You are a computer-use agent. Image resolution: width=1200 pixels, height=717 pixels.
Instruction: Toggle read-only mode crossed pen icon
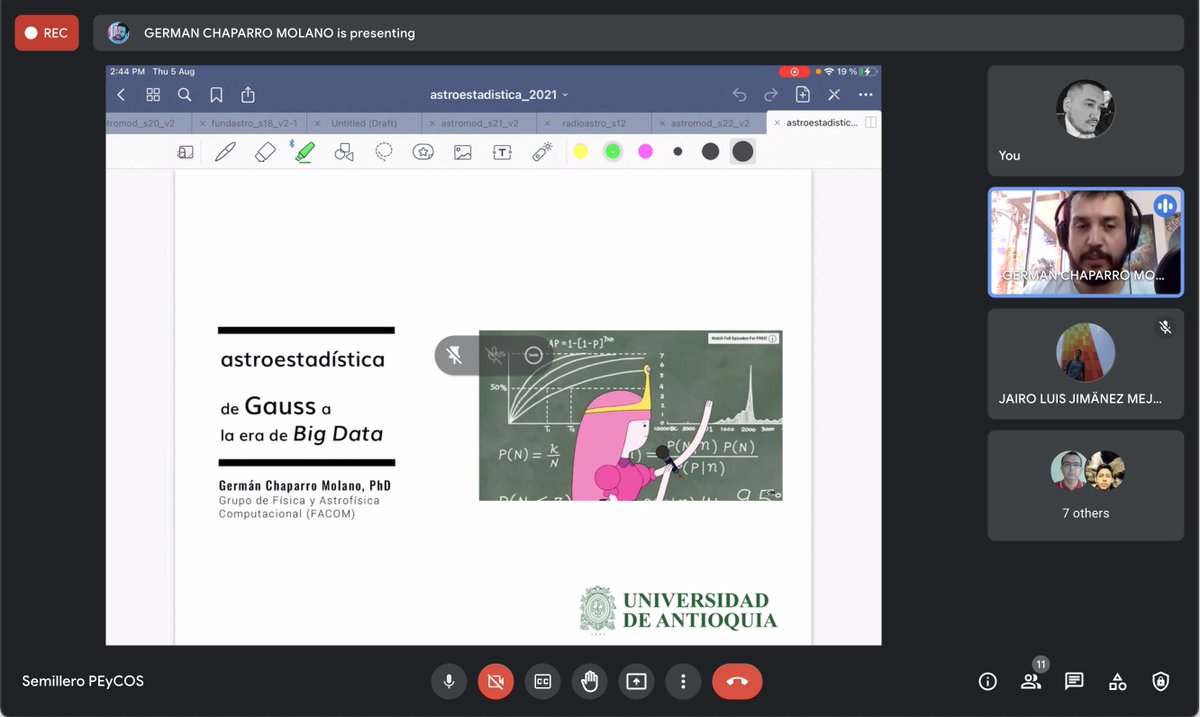(x=834, y=95)
